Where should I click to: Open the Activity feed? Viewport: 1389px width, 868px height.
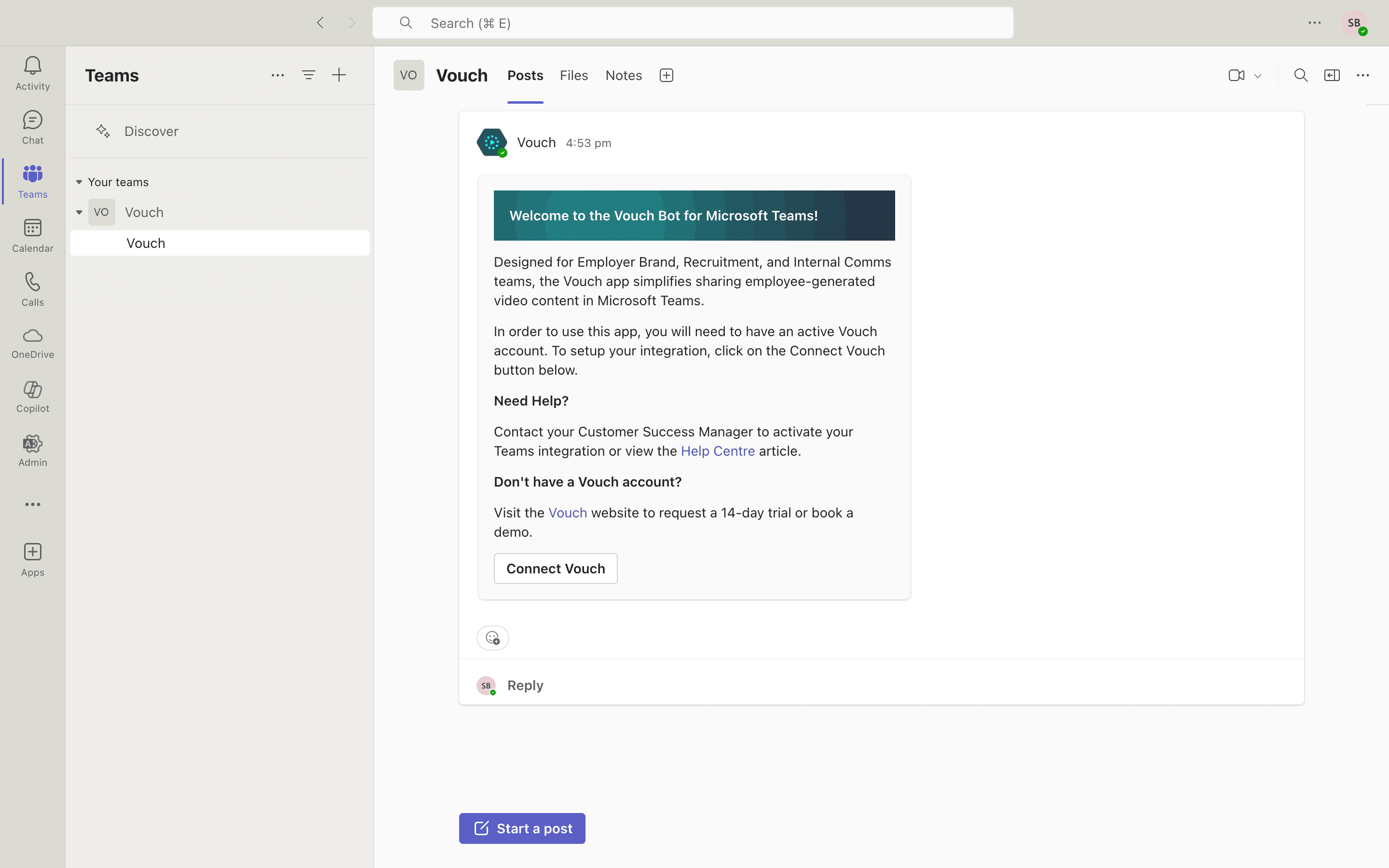pos(33,73)
